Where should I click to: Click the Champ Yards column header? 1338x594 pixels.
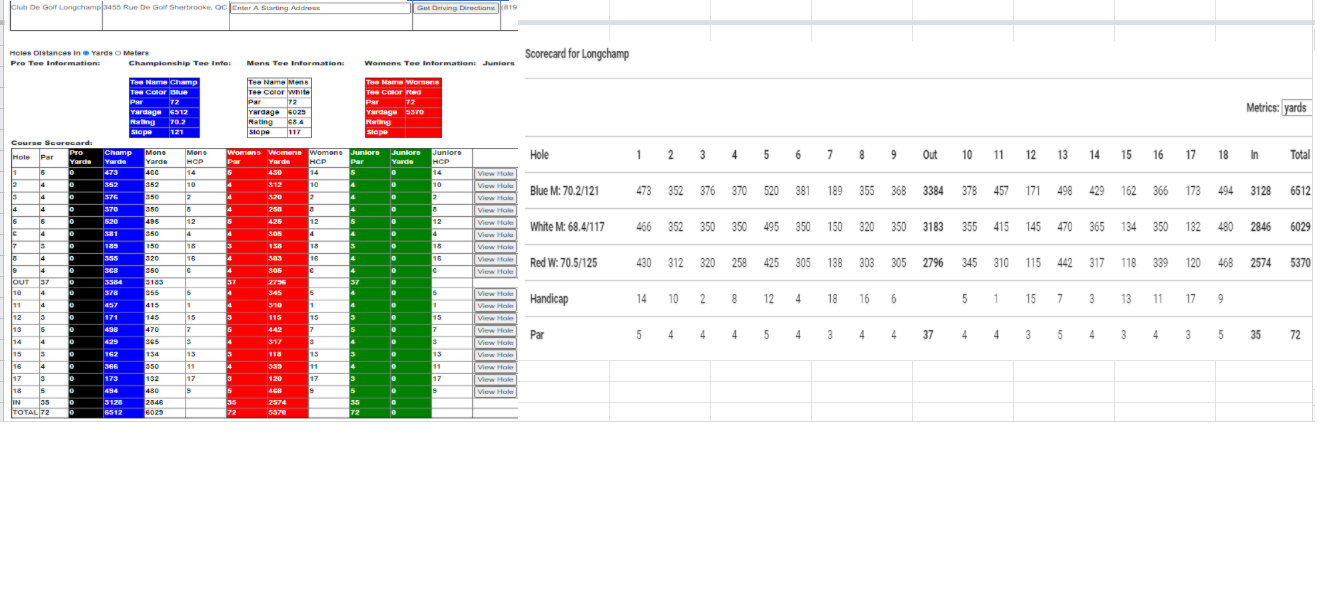click(x=123, y=157)
